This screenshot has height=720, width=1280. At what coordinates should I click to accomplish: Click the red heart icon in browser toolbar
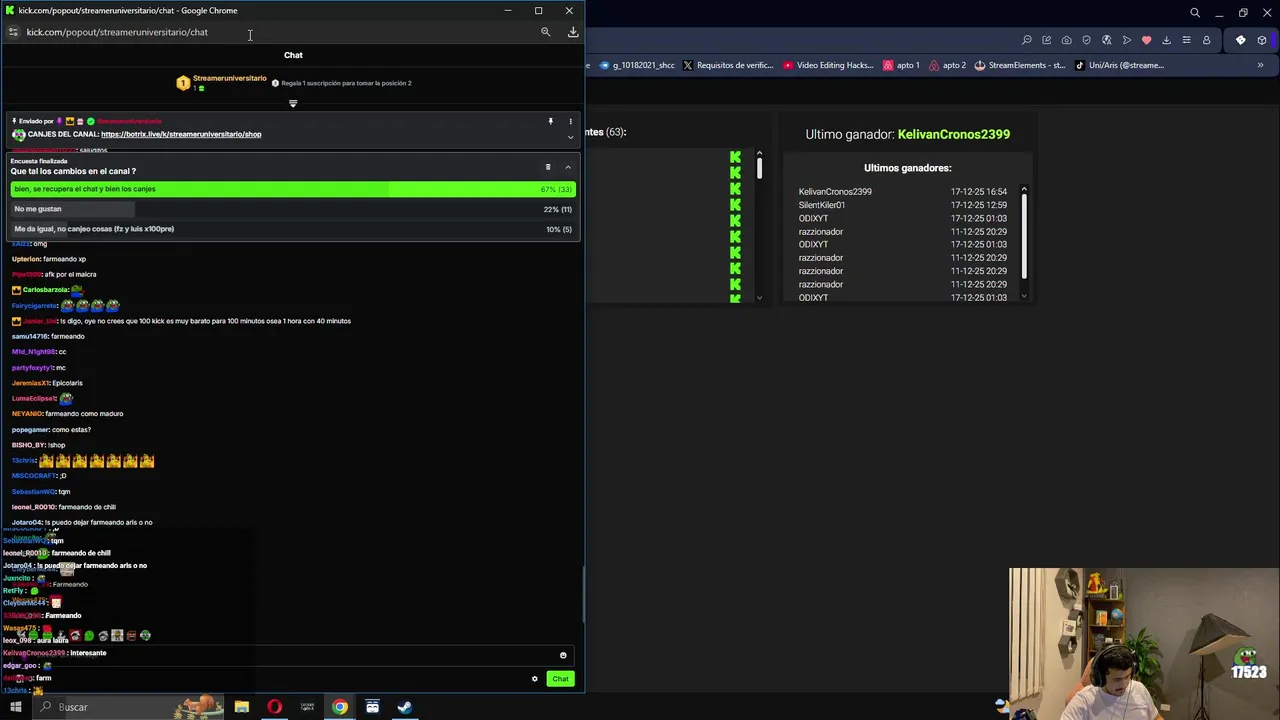point(1146,40)
